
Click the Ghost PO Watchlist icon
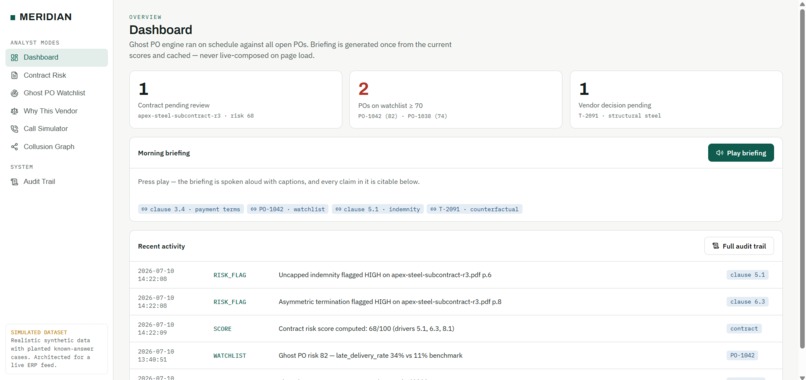(14, 93)
